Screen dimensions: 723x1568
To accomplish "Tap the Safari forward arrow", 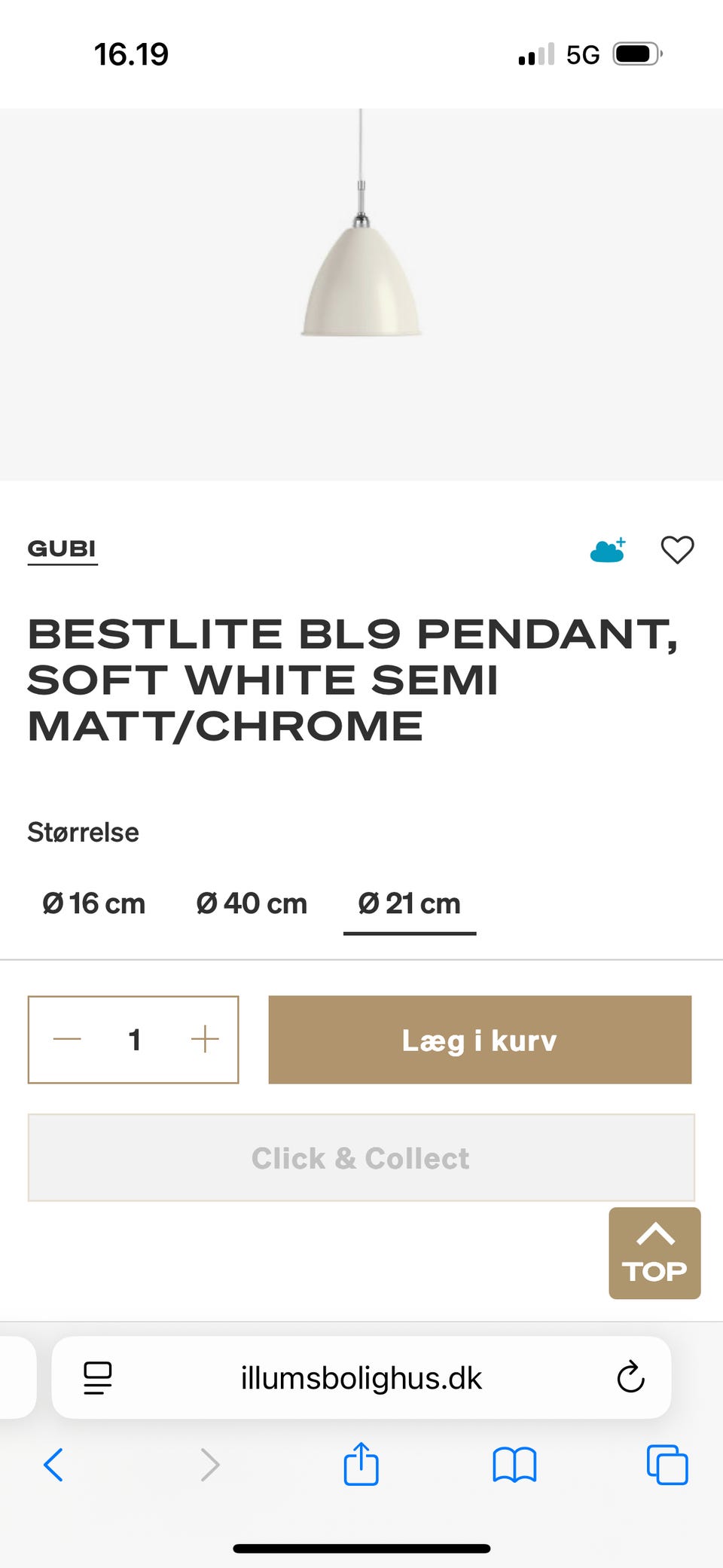I will 210,1465.
